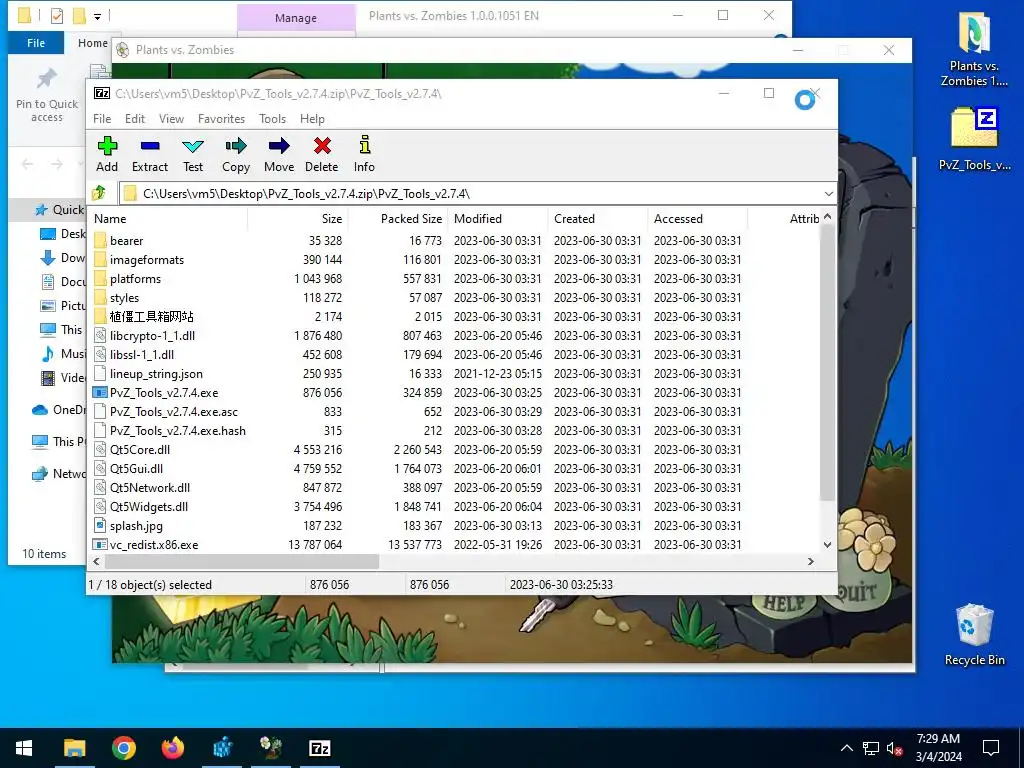
Task: Select the Qt5Network.dll row
Action: coord(453,487)
